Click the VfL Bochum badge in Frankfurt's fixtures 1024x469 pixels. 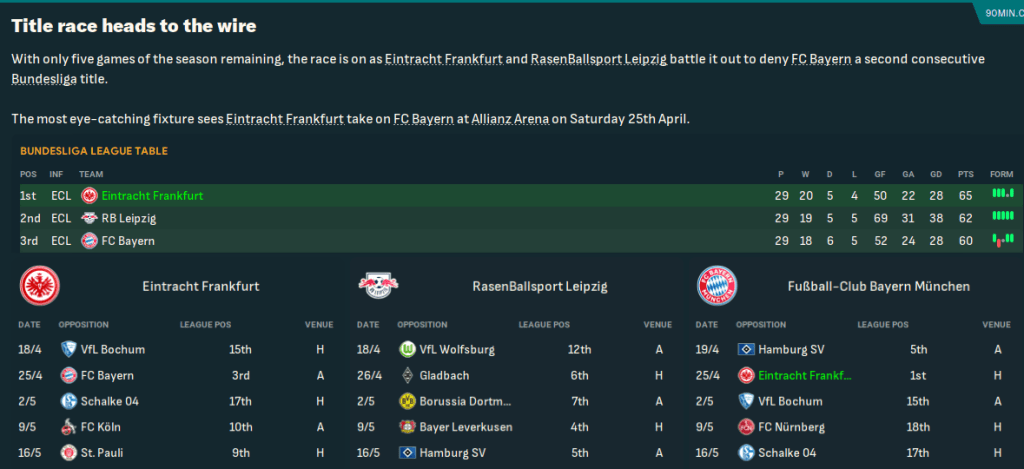tap(69, 349)
